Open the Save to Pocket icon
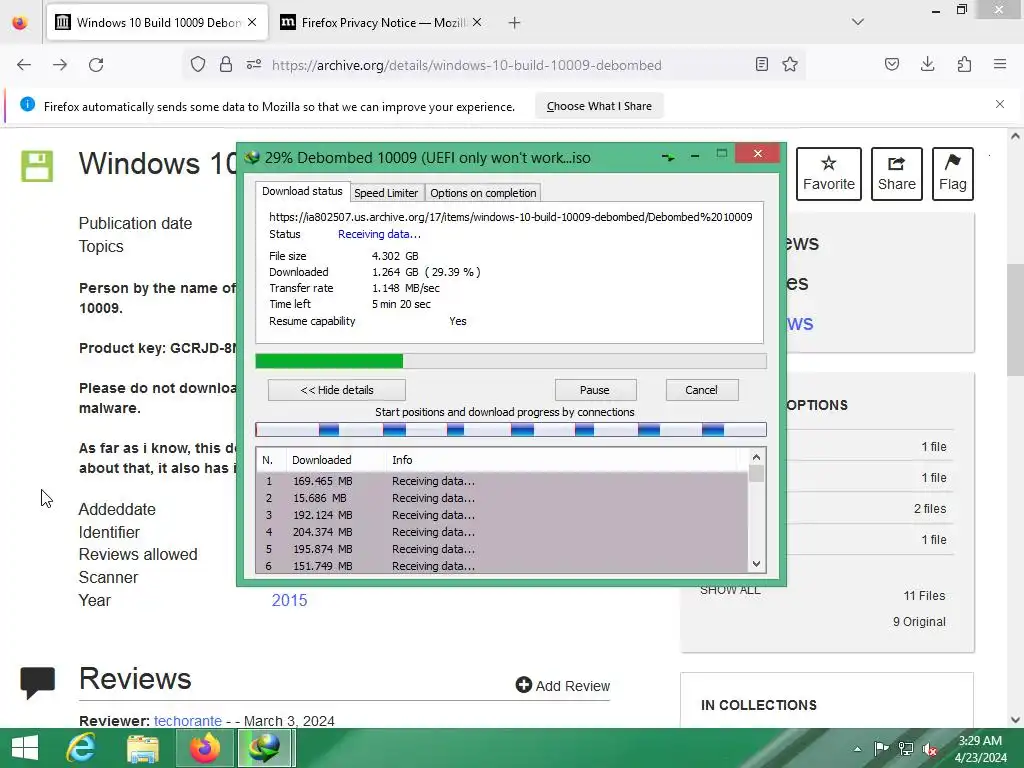 892,64
